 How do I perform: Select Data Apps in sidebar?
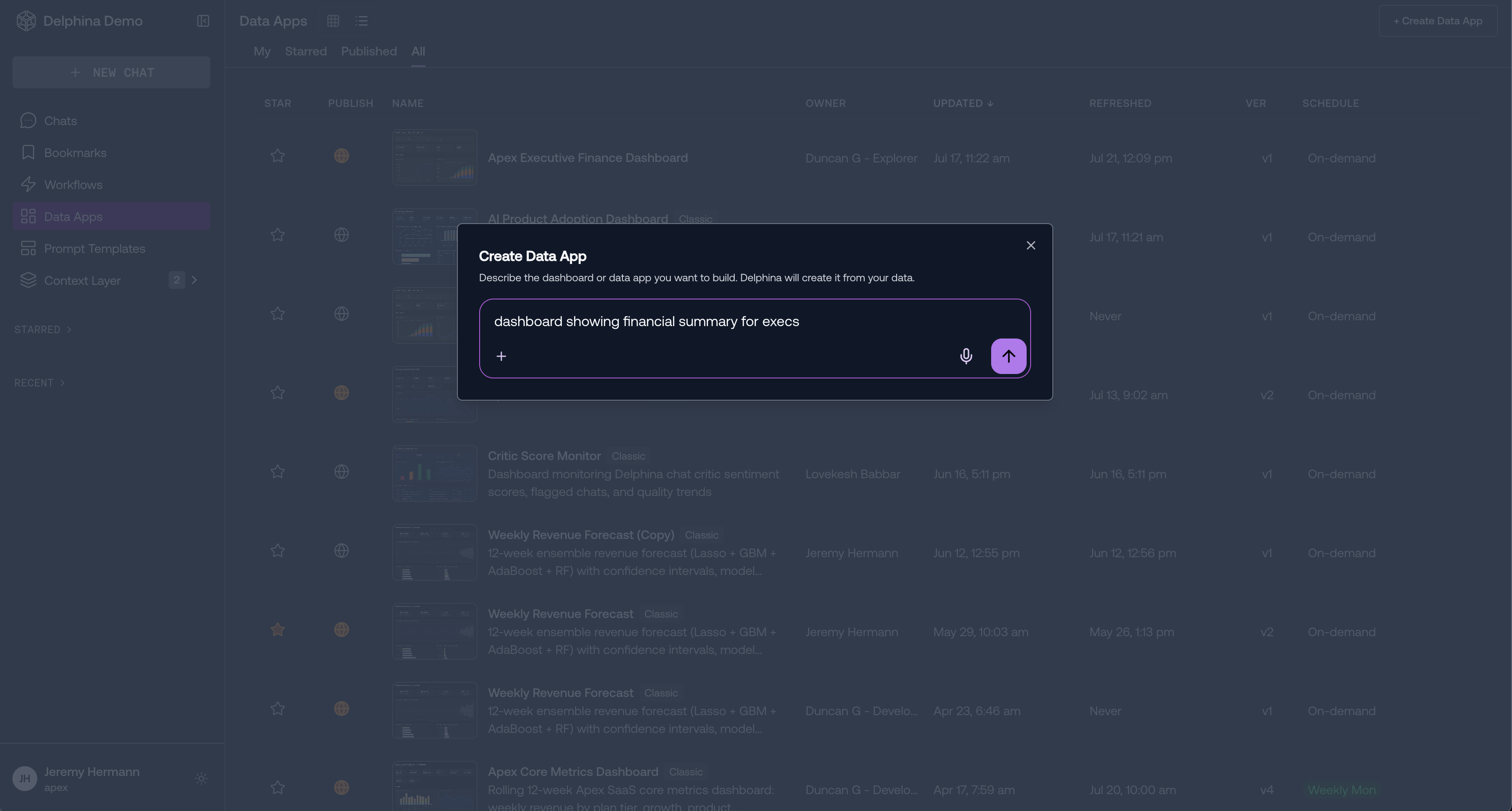pyautogui.click(x=111, y=217)
